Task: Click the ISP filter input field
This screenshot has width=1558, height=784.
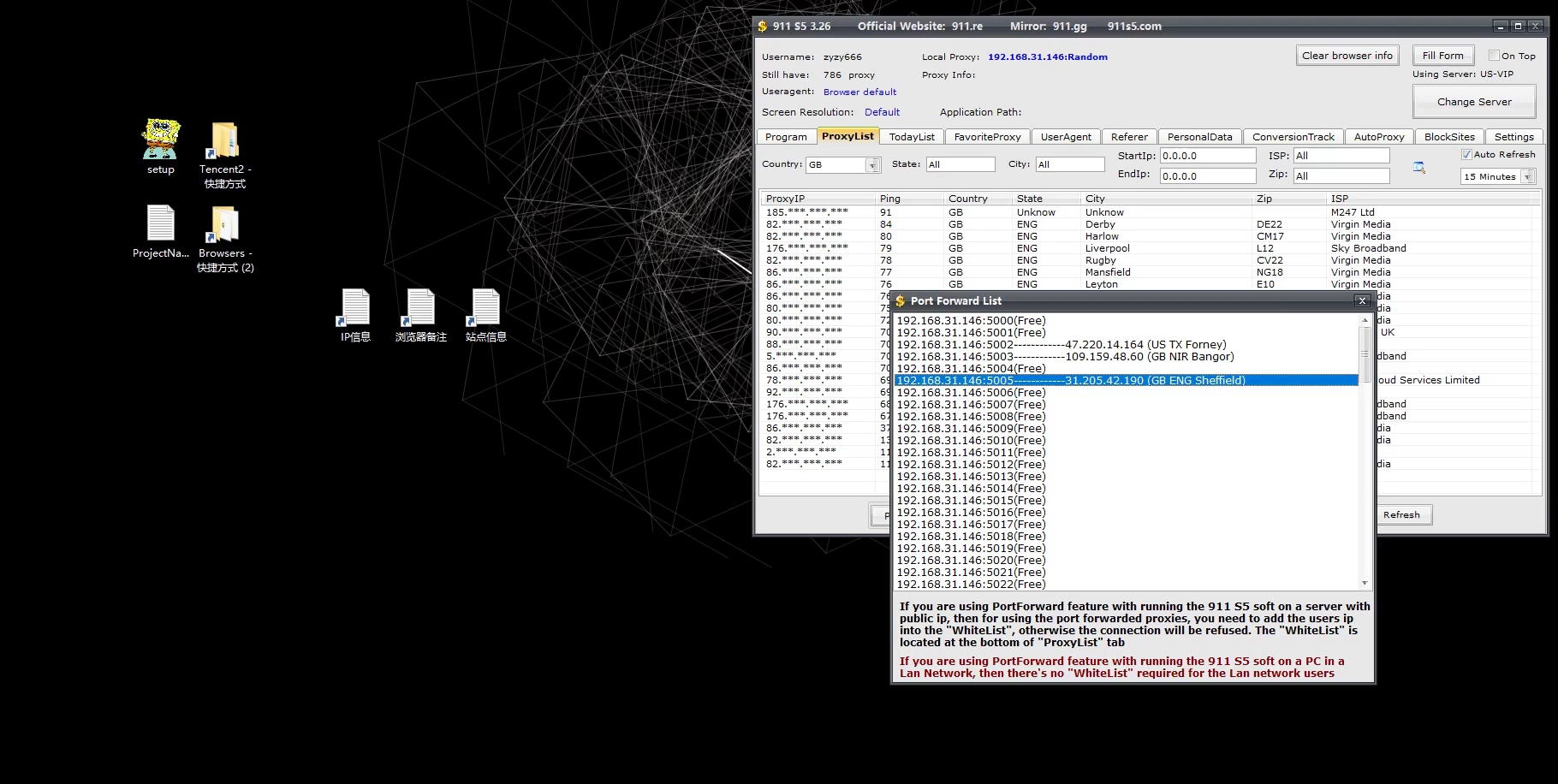Action: 1341,156
